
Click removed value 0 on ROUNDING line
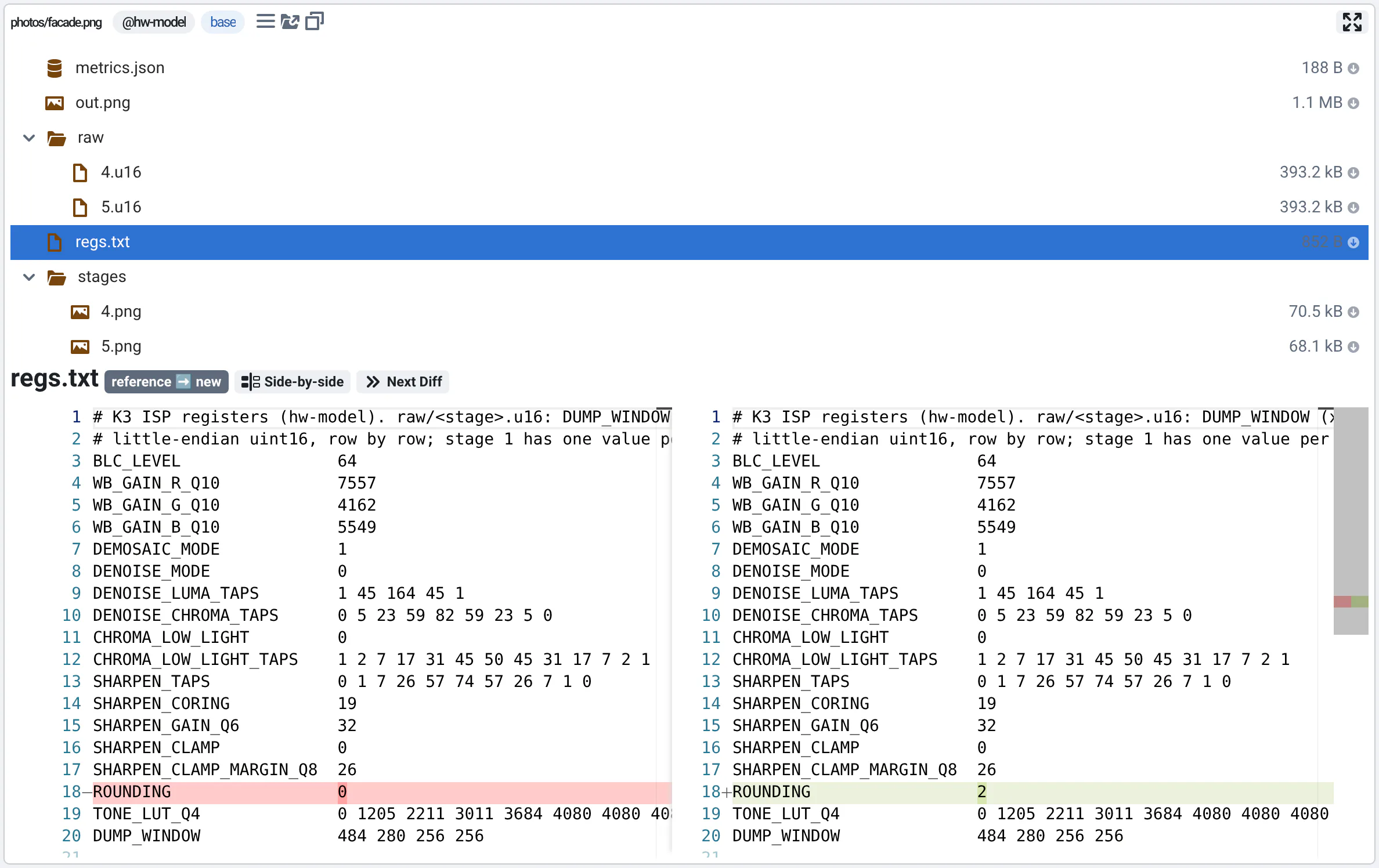coord(342,792)
